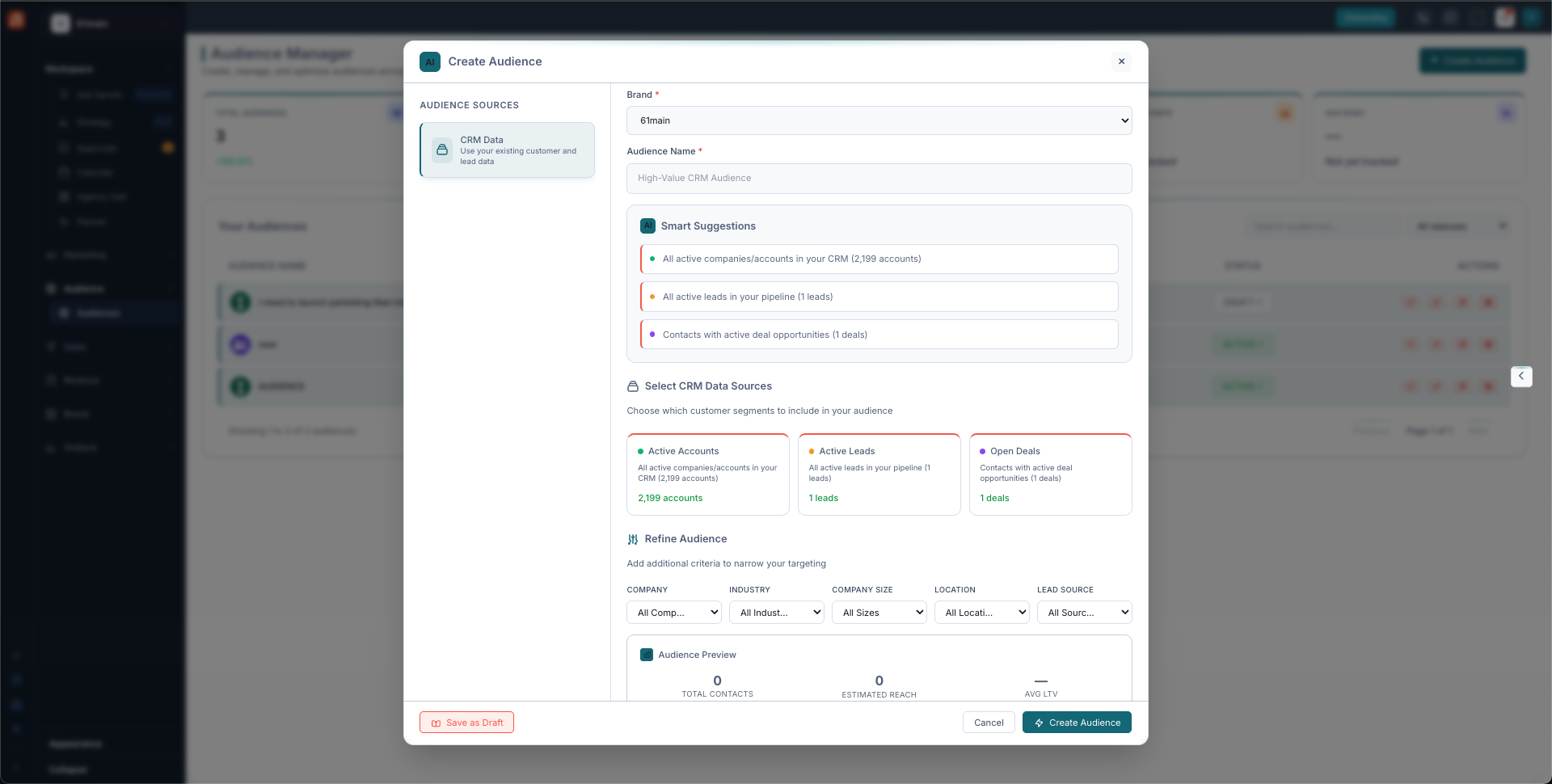Focus the Audience Name input field
Viewport: 1552px width, 784px height.
point(879,179)
